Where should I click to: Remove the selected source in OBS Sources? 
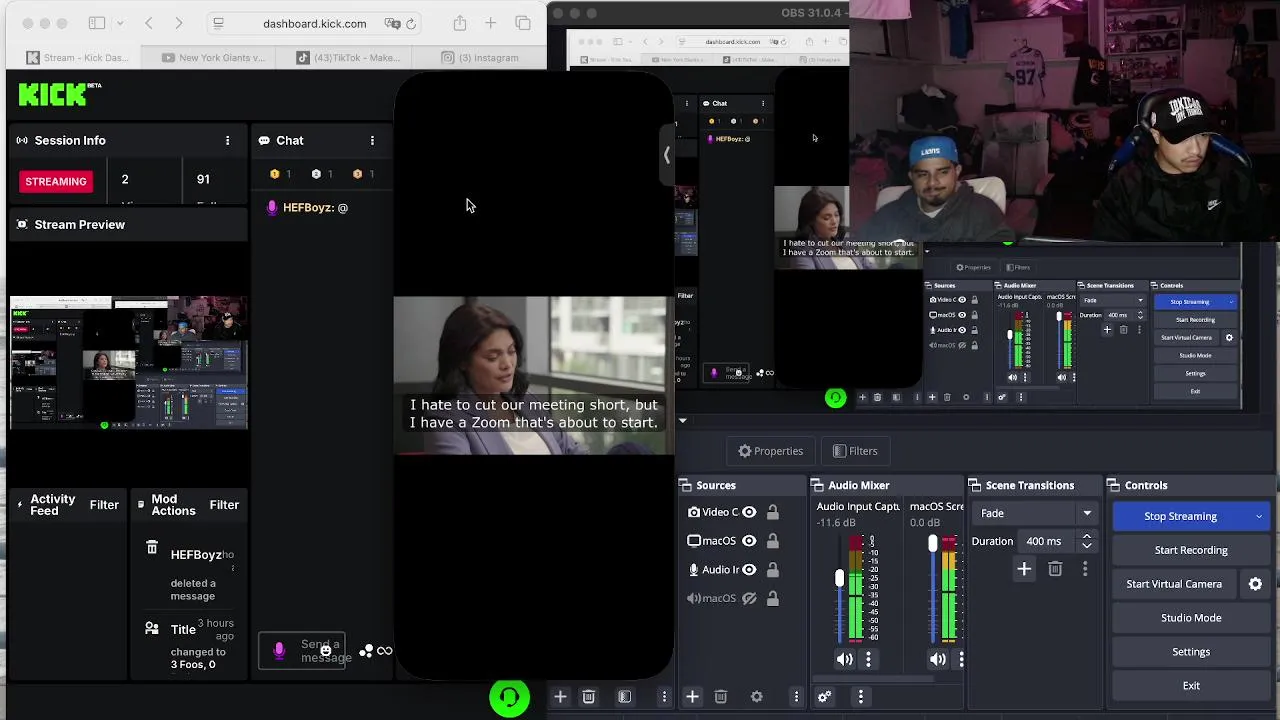tap(720, 696)
